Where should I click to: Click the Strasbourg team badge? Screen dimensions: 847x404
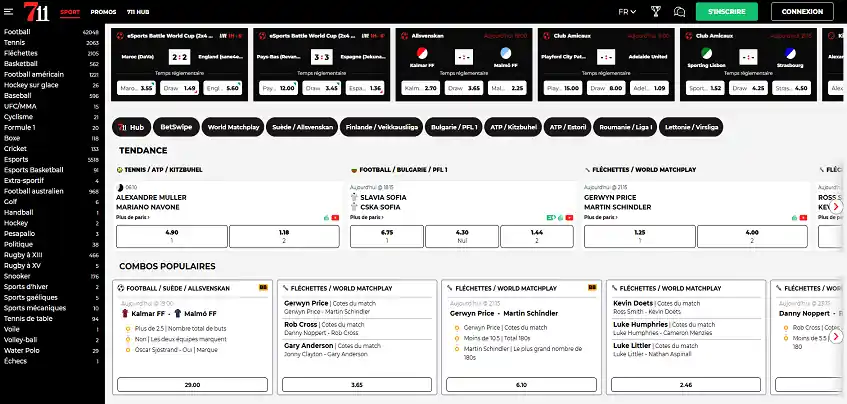790,53
